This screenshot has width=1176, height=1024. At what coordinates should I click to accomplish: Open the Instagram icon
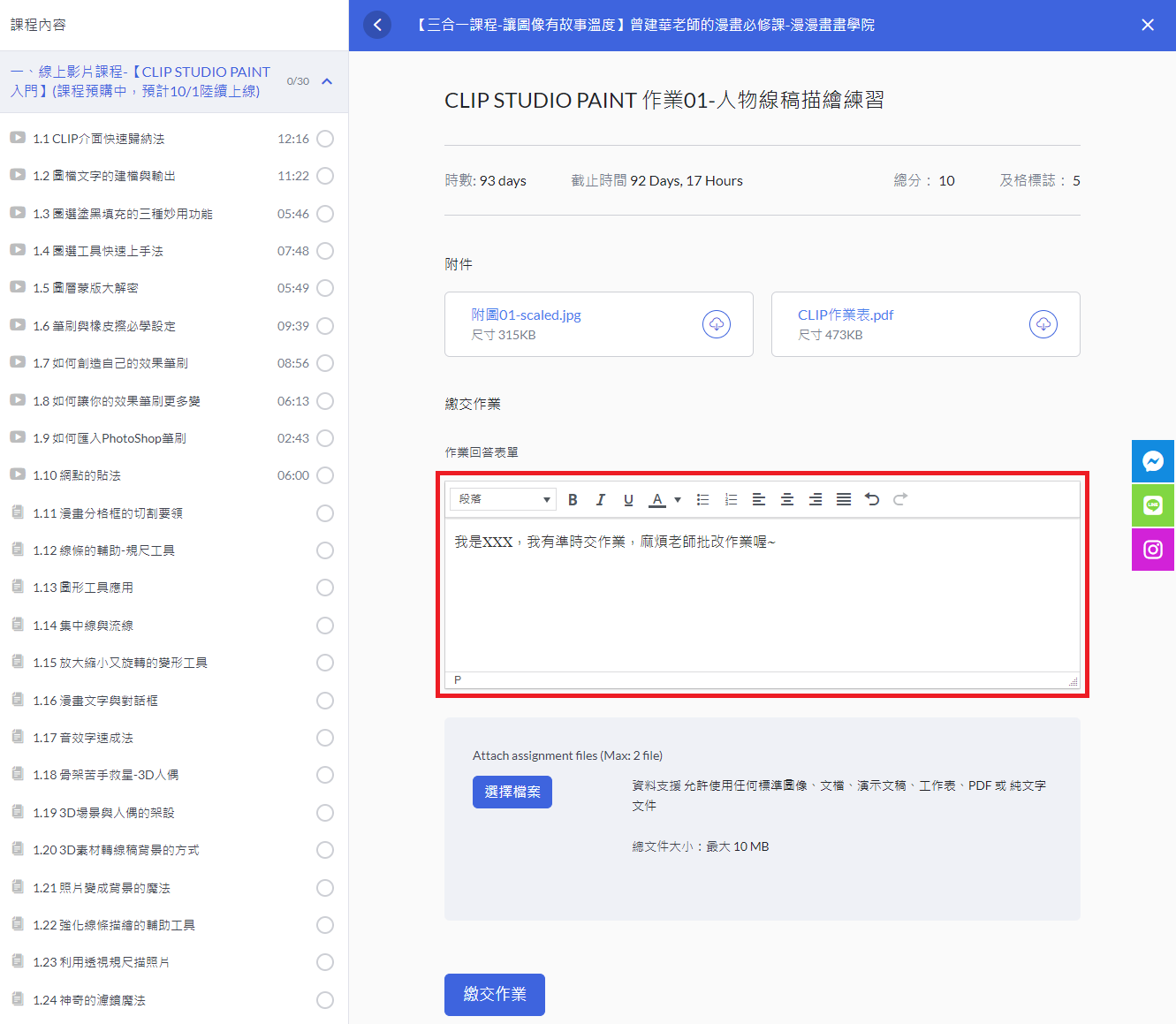click(x=1153, y=550)
